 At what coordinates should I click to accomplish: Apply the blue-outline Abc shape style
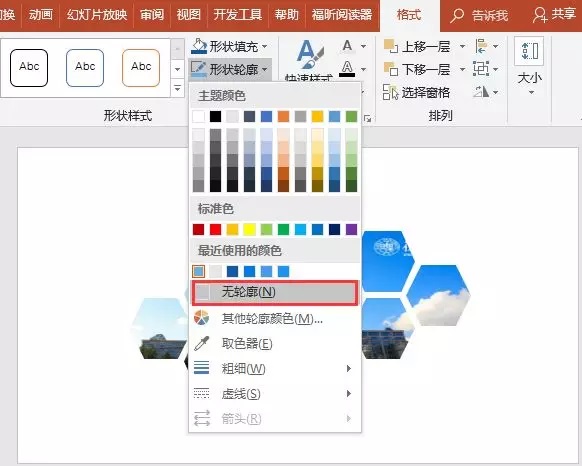click(85, 68)
